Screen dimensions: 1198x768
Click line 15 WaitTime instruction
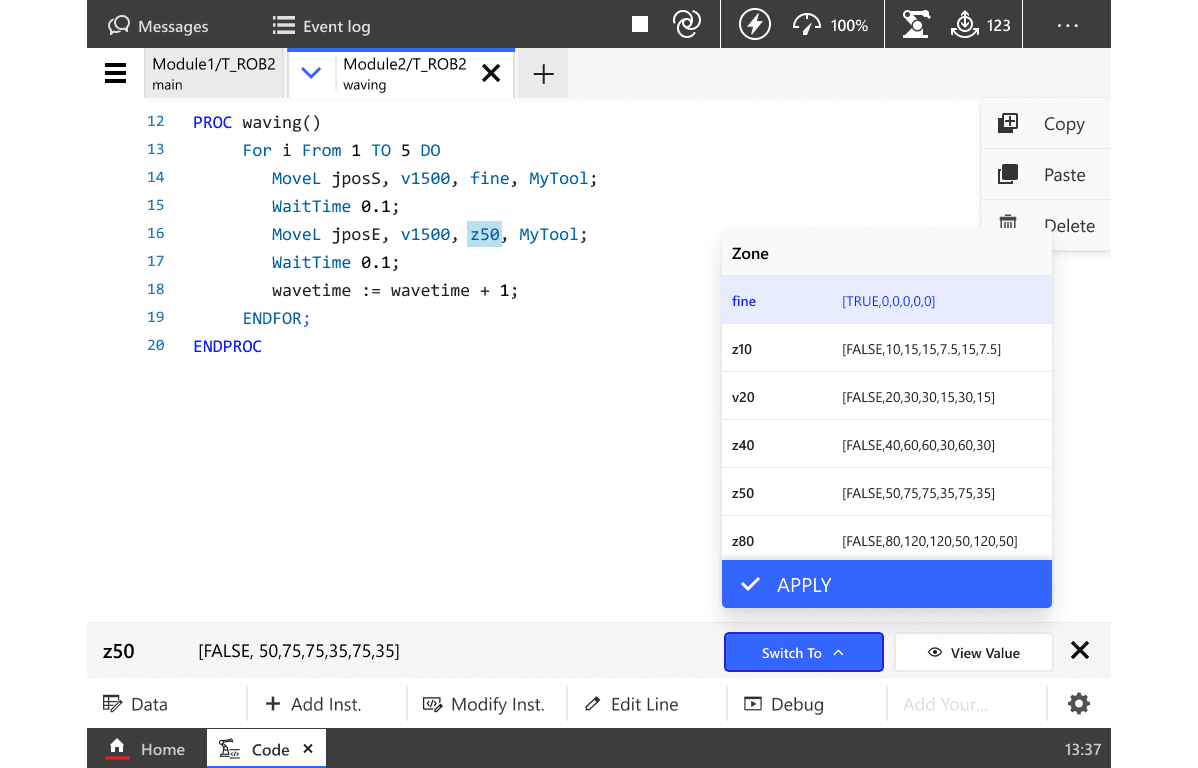coord(335,206)
